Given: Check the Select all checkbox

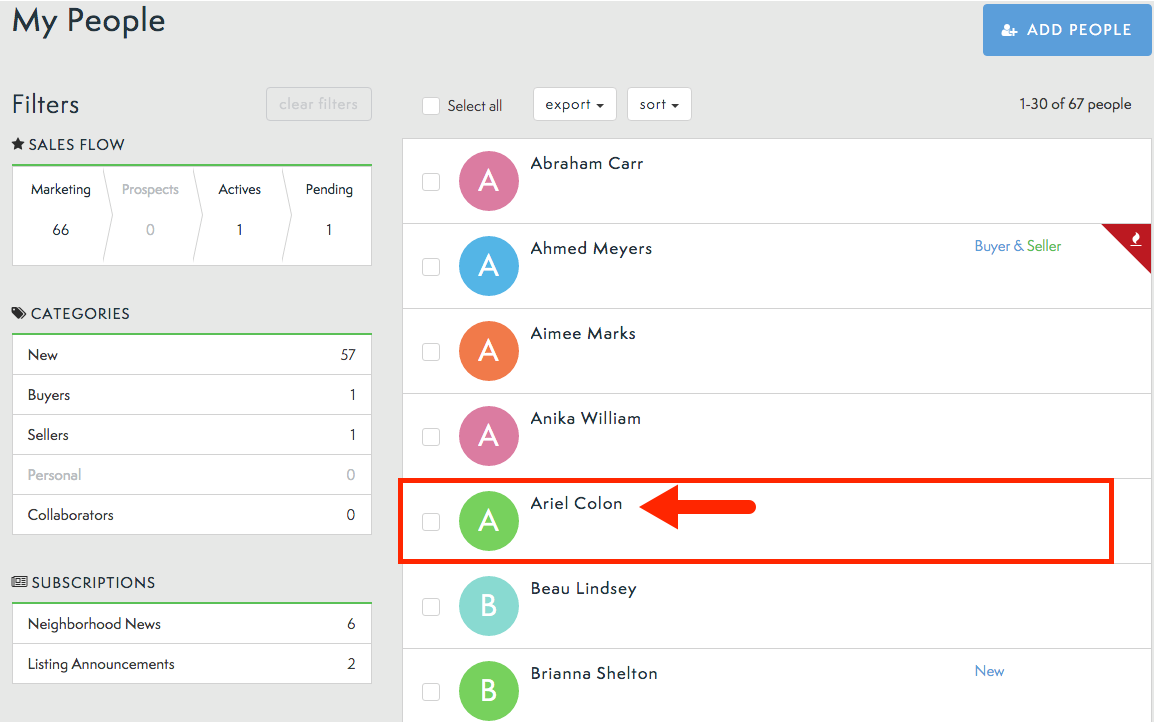Looking at the screenshot, I should (431, 106).
